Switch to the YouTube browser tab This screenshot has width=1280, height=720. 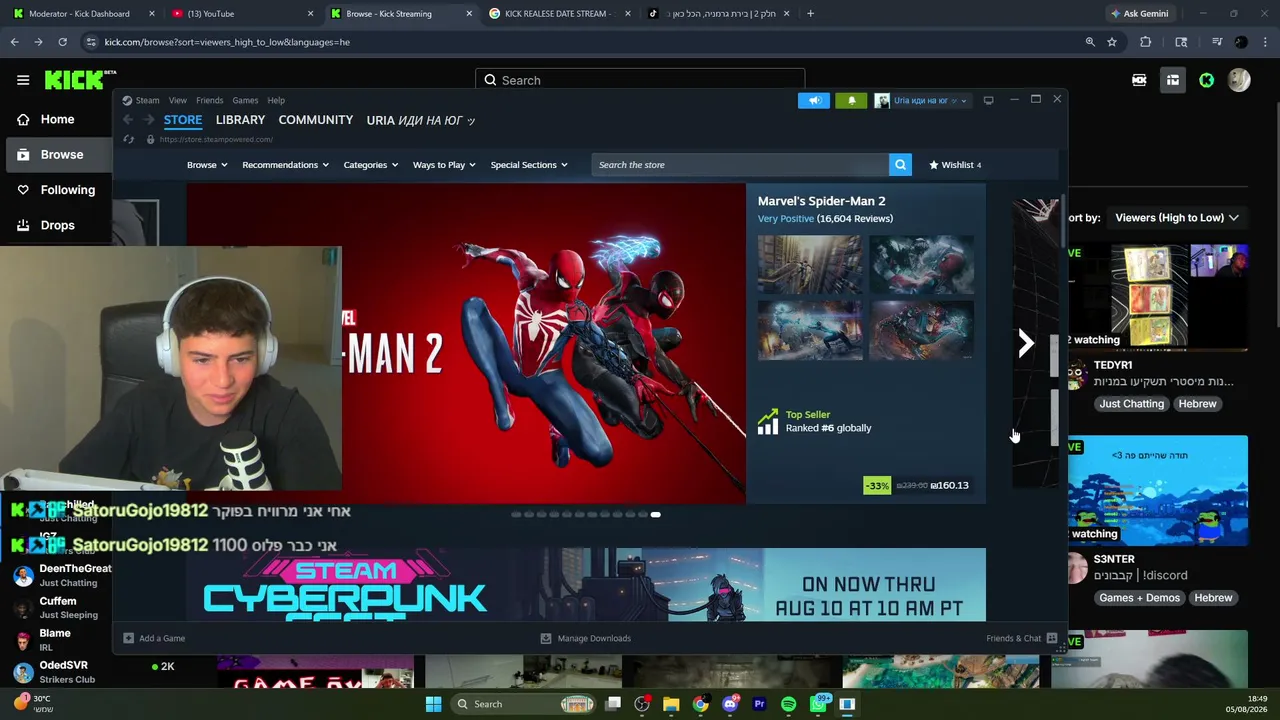pyautogui.click(x=241, y=14)
